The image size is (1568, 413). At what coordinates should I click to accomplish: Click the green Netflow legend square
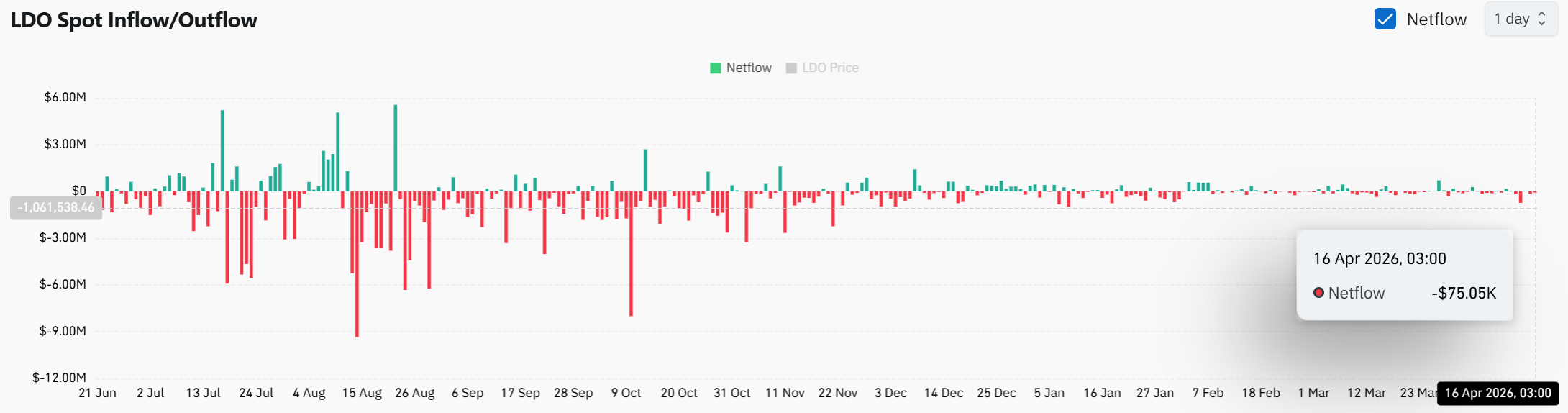pyautogui.click(x=715, y=68)
